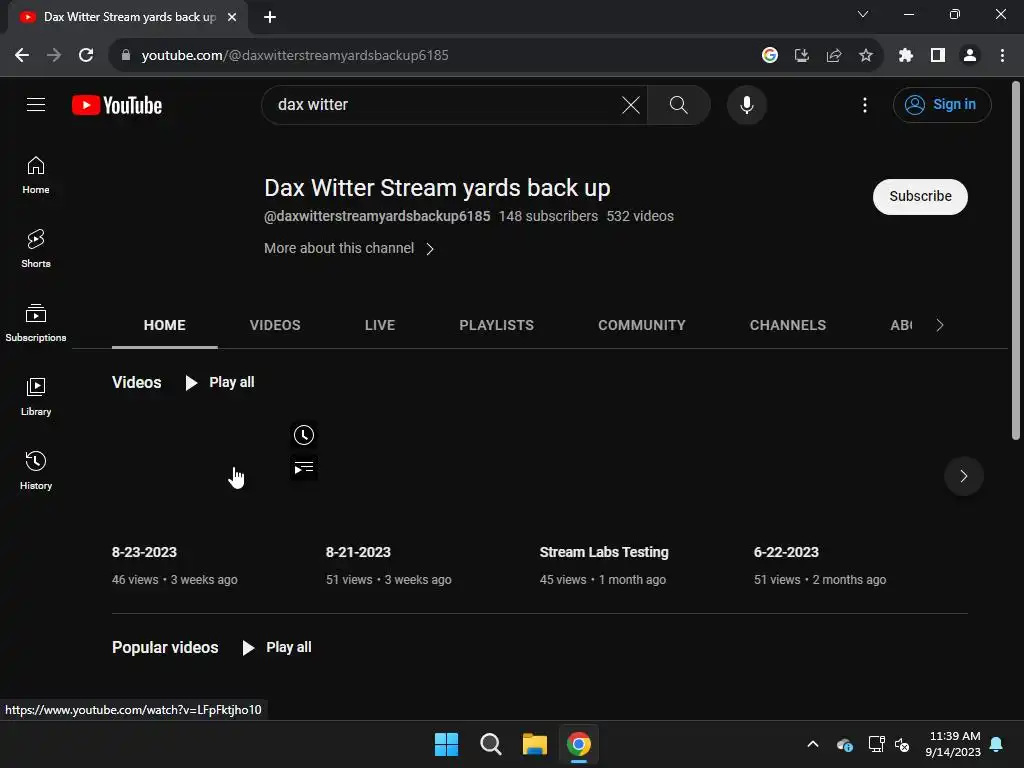
Task: Switch to the LIVE tab
Action: (x=379, y=325)
